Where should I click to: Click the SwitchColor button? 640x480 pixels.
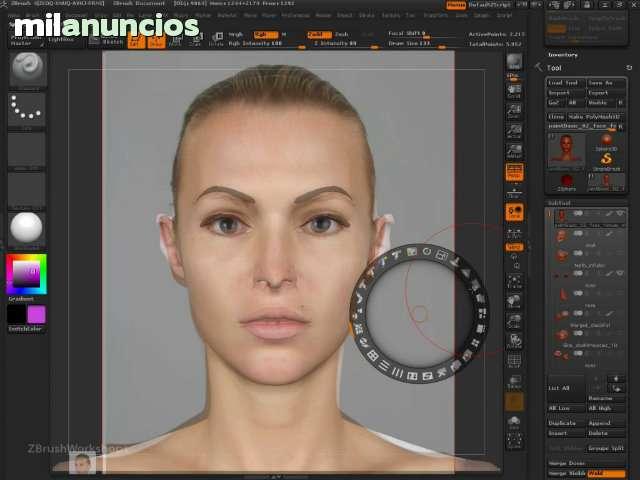pyautogui.click(x=25, y=329)
